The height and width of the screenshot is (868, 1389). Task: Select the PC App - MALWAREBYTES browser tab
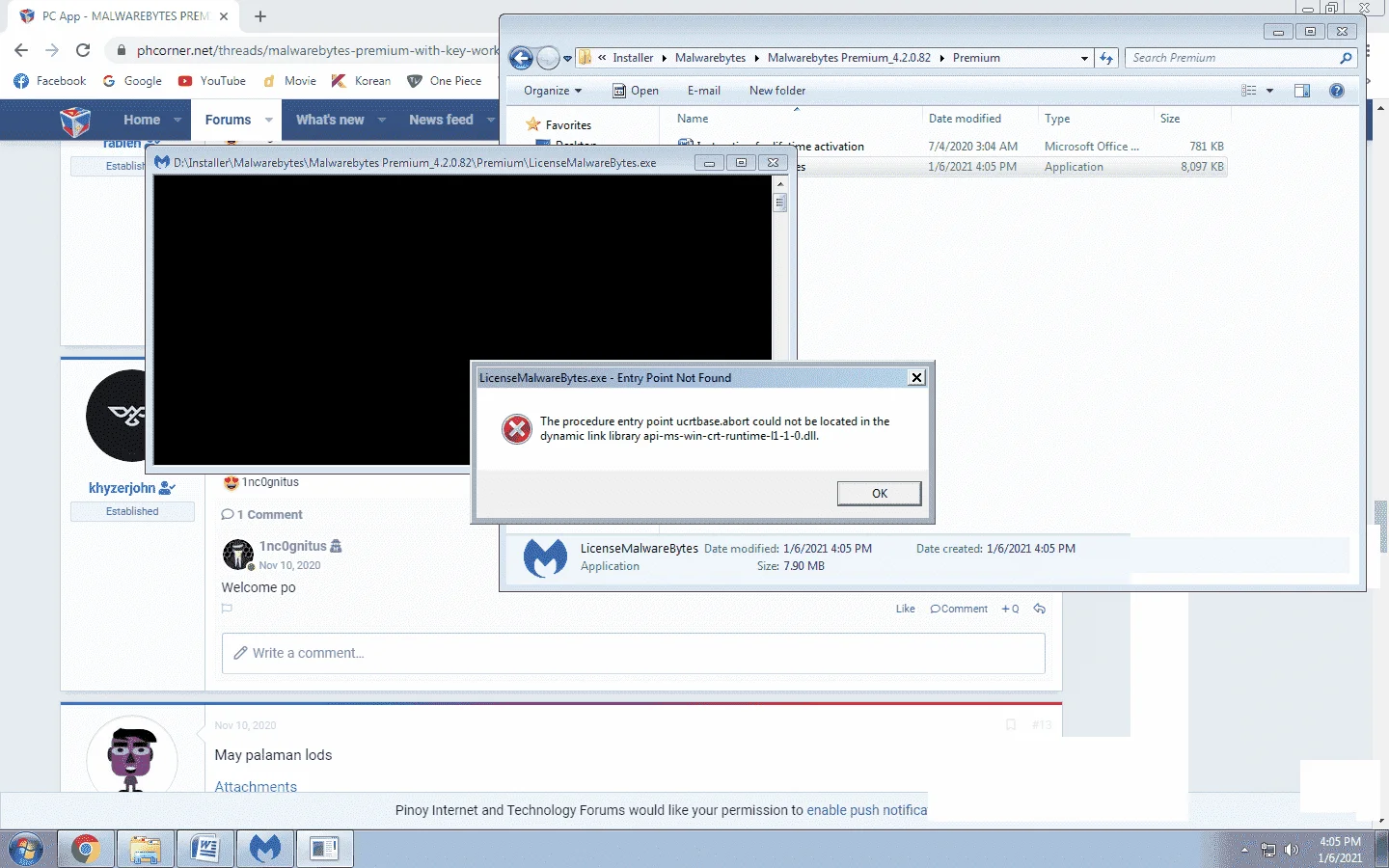pyautogui.click(x=123, y=16)
